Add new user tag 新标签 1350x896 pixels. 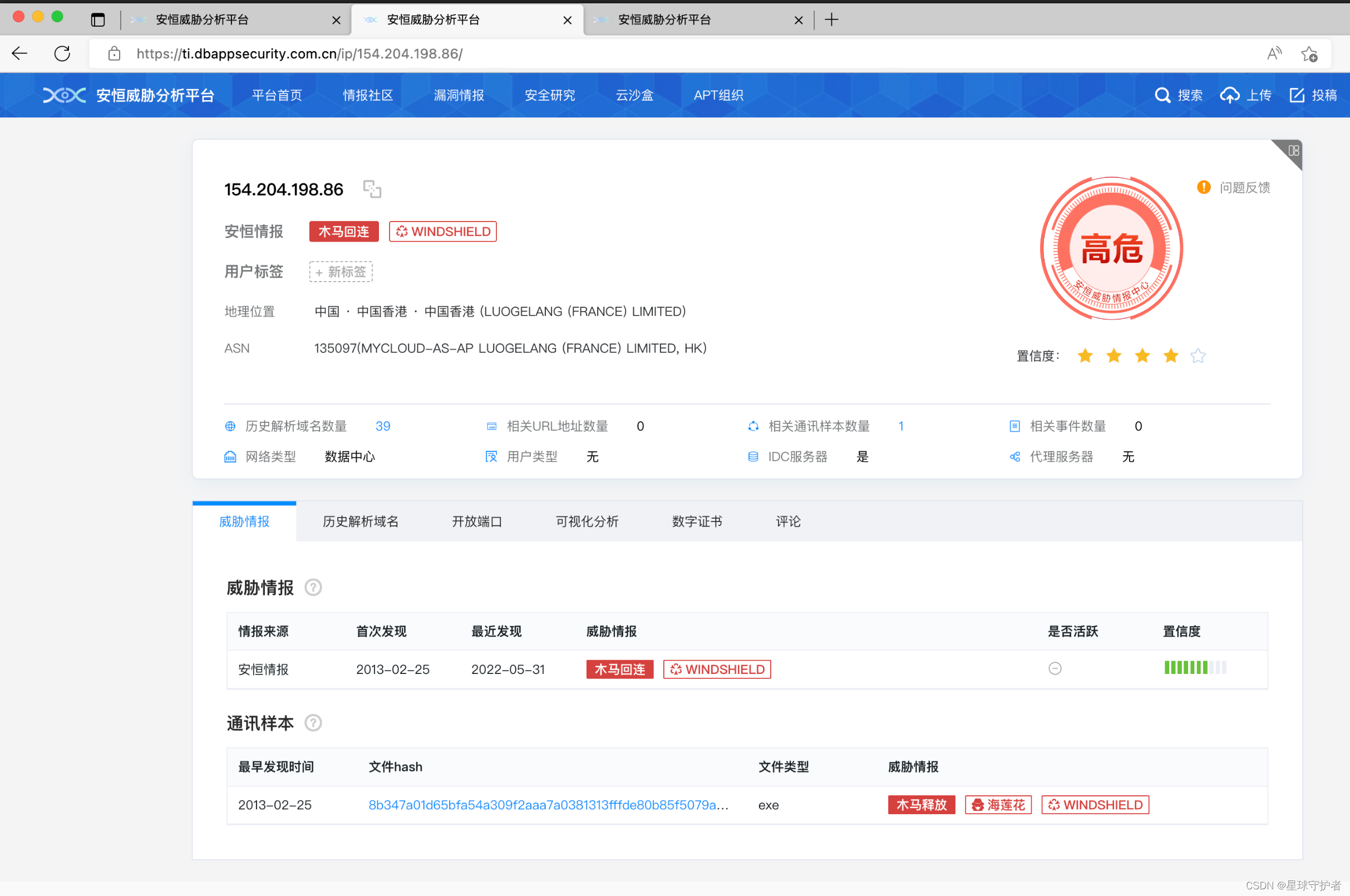pos(341,272)
